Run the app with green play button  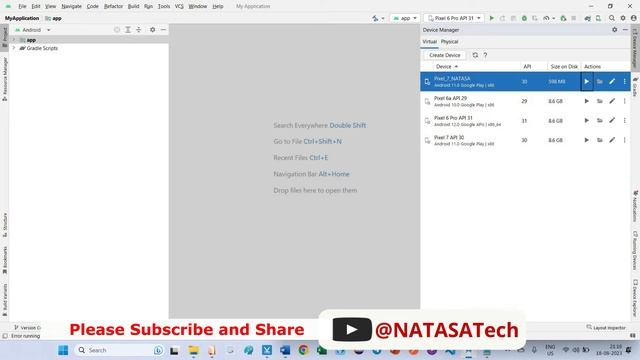(491, 18)
